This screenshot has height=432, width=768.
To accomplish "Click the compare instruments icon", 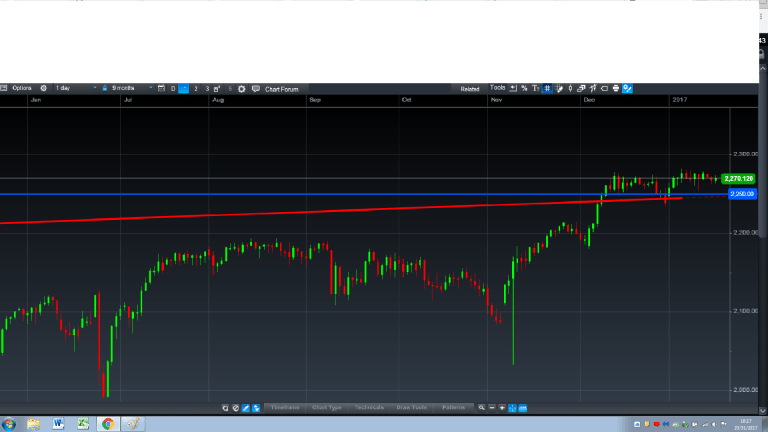I will pyautogui.click(x=593, y=88).
